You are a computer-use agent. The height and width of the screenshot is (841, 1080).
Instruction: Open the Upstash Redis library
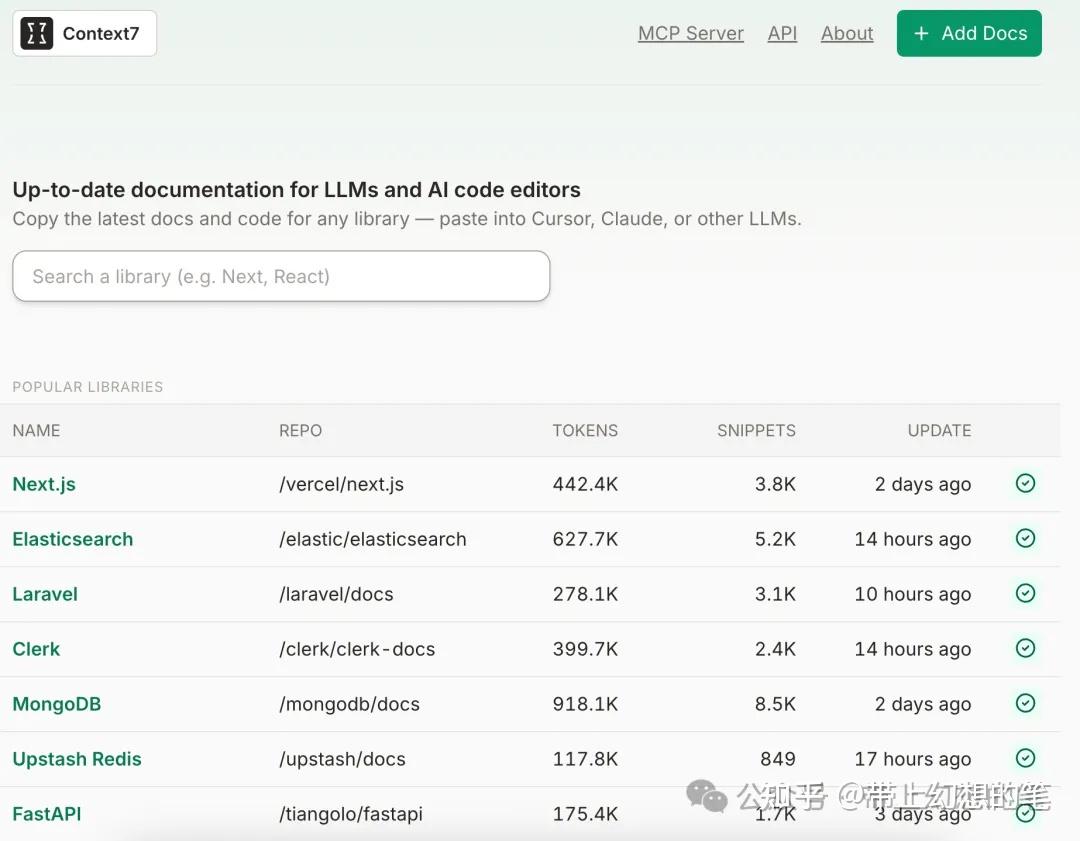pos(77,759)
